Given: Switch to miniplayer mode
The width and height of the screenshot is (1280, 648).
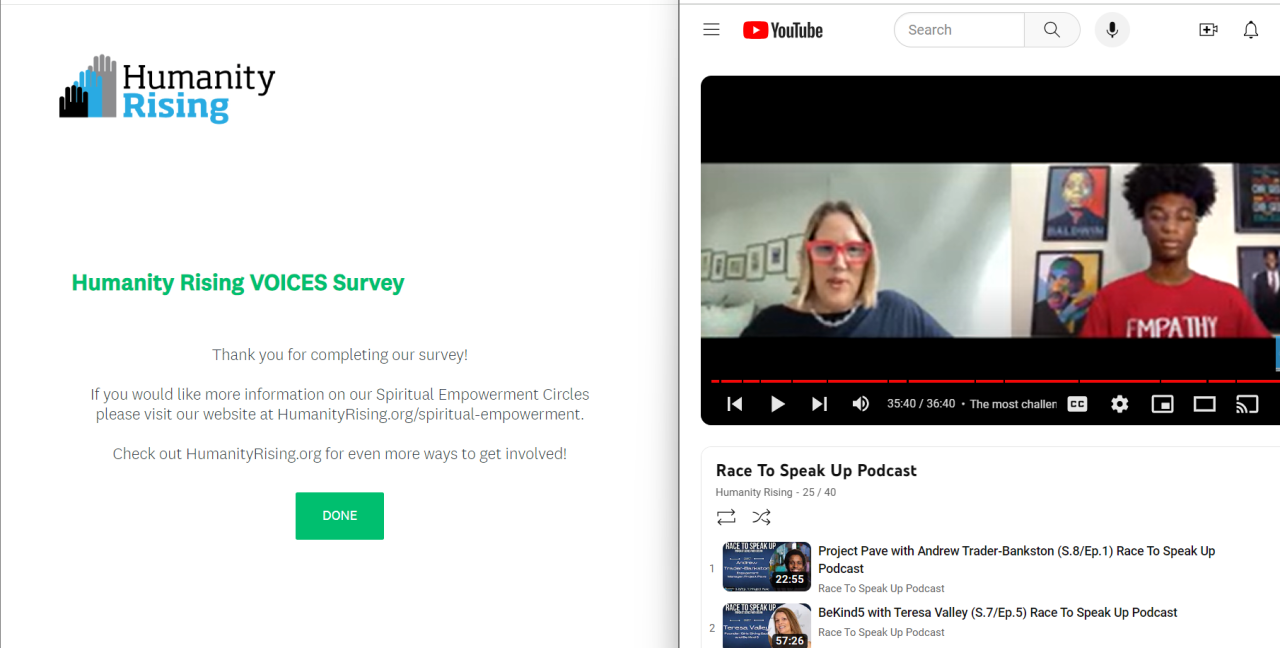Looking at the screenshot, I should (1162, 404).
